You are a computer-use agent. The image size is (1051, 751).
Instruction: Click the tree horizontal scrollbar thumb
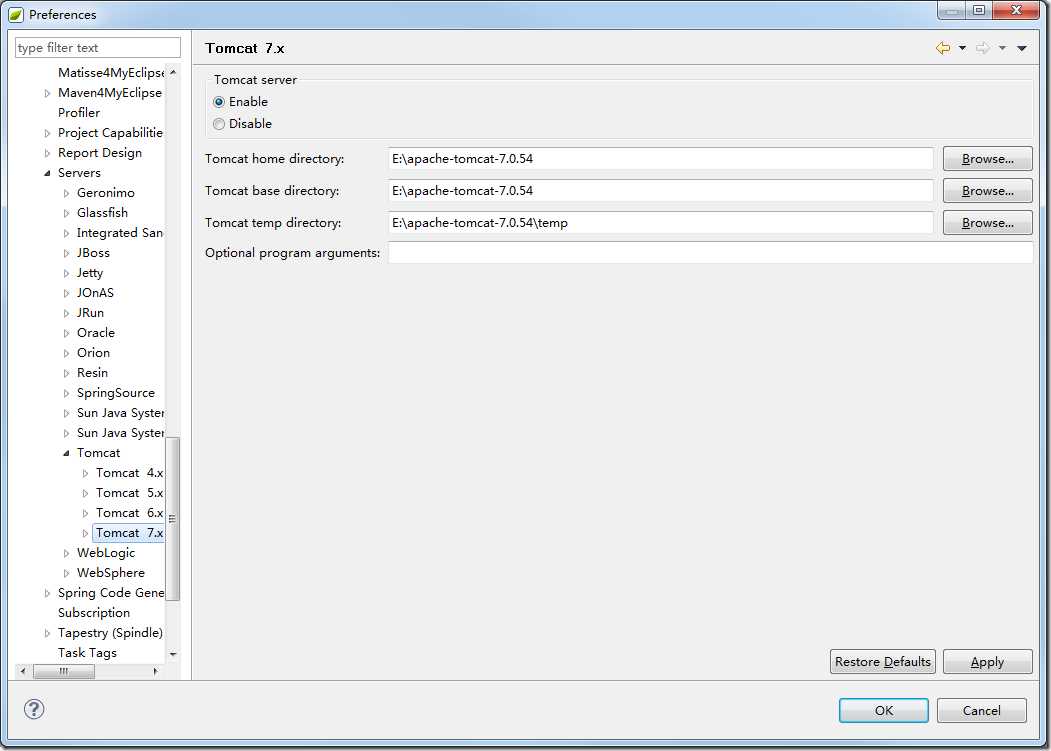click(x=64, y=671)
